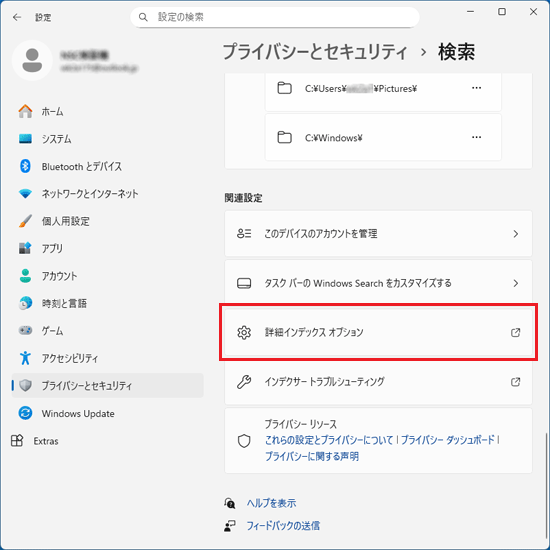Open タスク バーの Windows Search をカスタマイズする
Image resolution: width=550 pixels, height=550 pixels.
pyautogui.click(x=378, y=283)
